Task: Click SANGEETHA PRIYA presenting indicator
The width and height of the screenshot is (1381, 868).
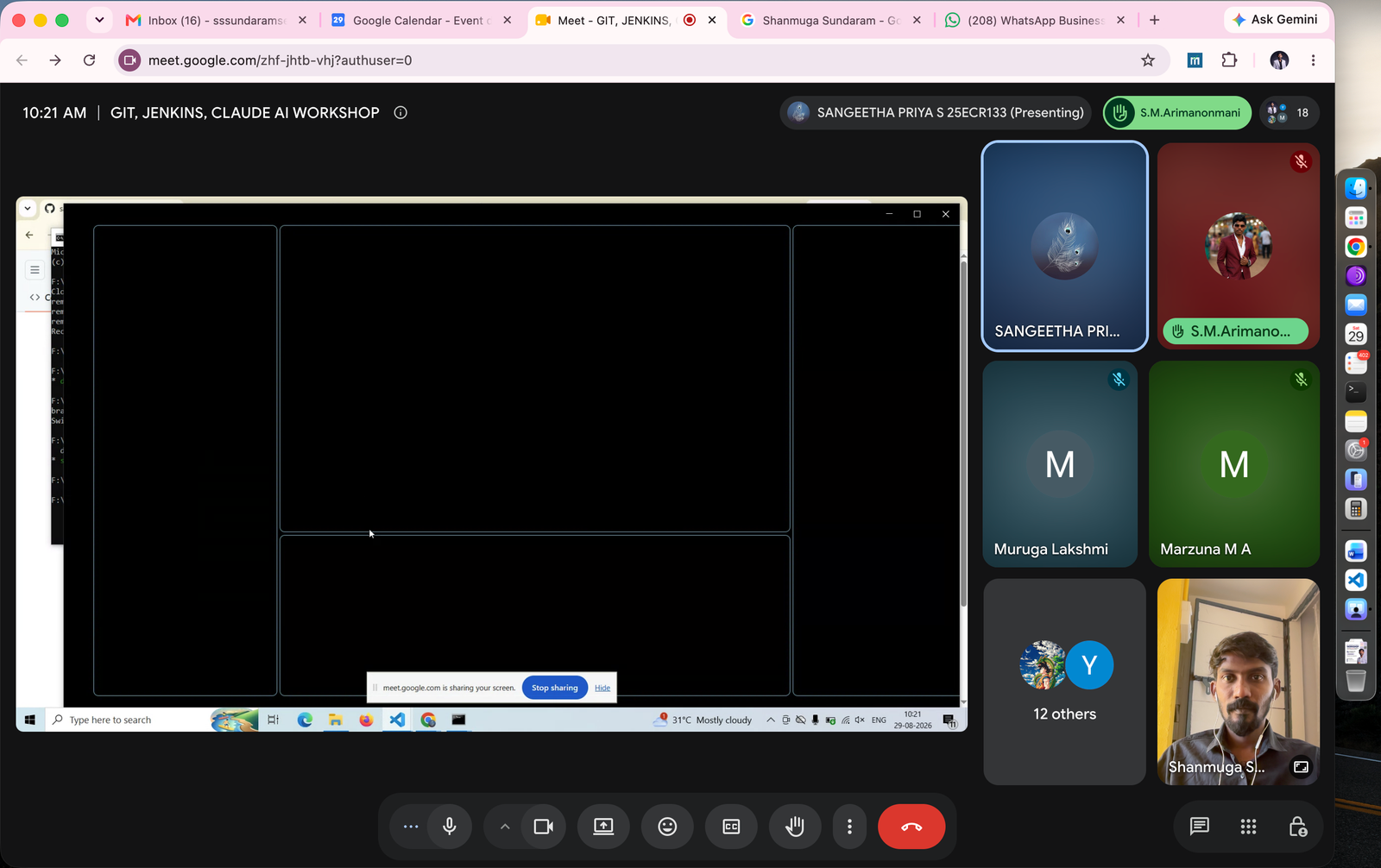Action: (x=936, y=112)
